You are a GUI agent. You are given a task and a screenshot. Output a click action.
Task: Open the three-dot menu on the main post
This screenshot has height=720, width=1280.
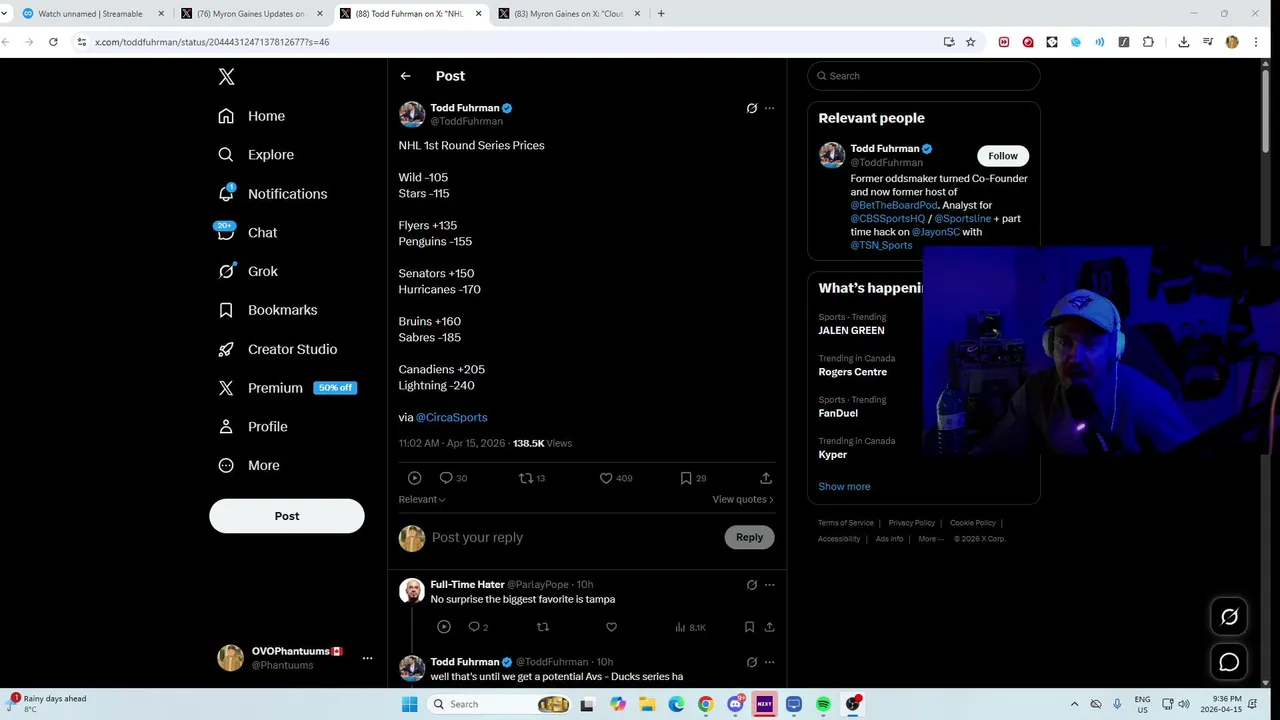click(x=769, y=108)
